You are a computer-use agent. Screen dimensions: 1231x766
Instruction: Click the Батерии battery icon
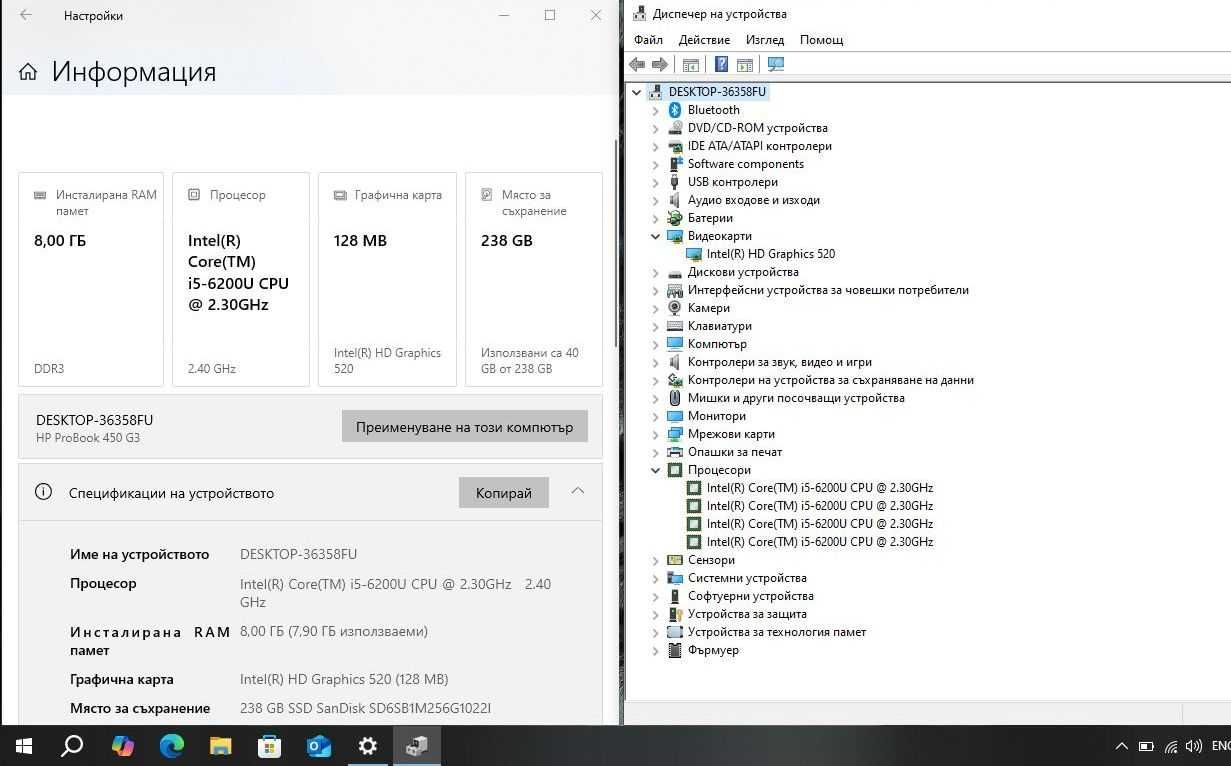click(x=675, y=218)
